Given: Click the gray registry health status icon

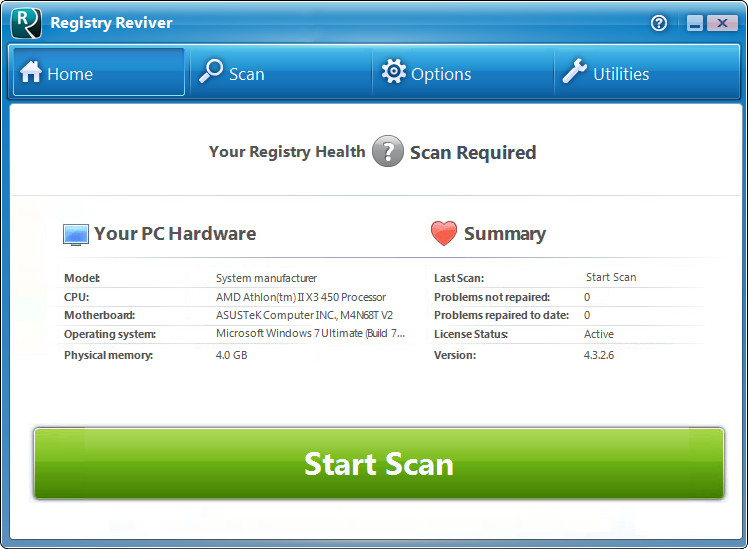Looking at the screenshot, I should pyautogui.click(x=387, y=151).
